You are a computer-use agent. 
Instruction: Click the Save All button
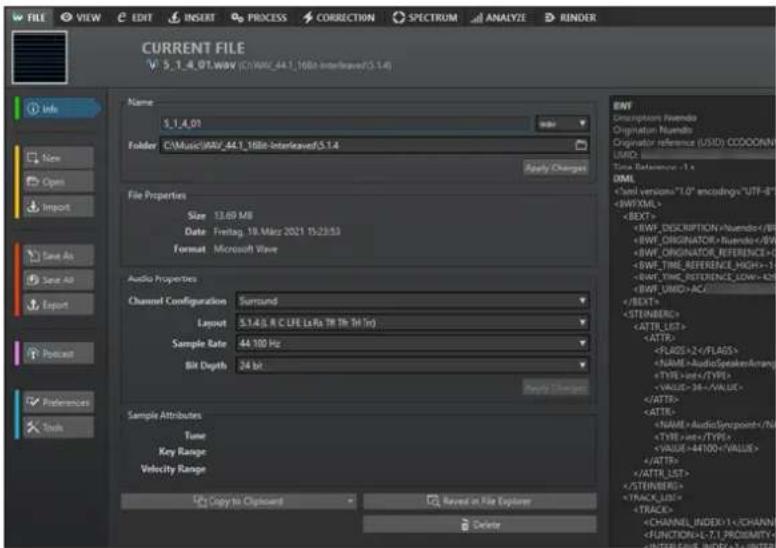pyautogui.click(x=58, y=280)
